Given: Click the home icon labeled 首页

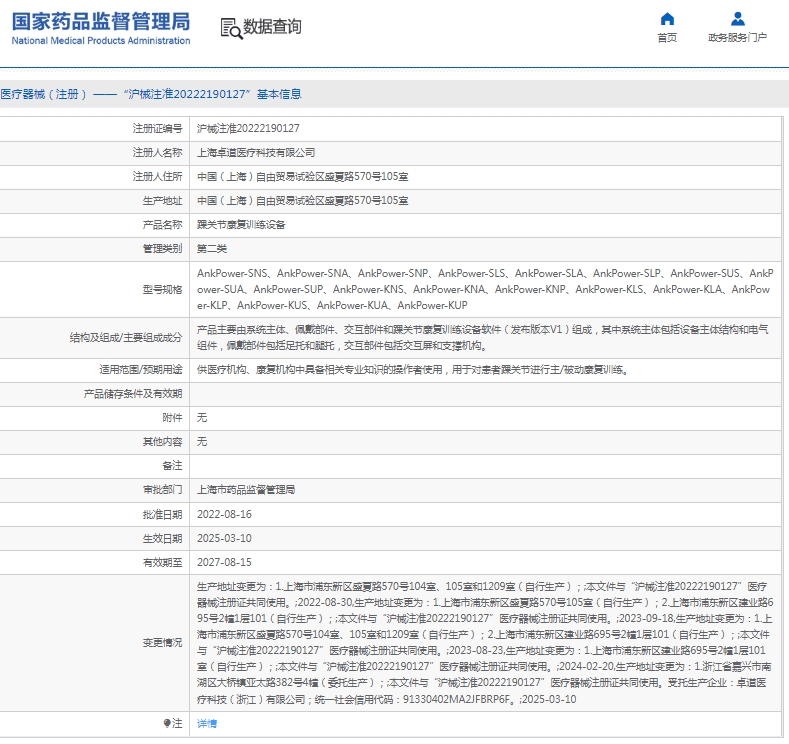Looking at the screenshot, I should coord(667,19).
